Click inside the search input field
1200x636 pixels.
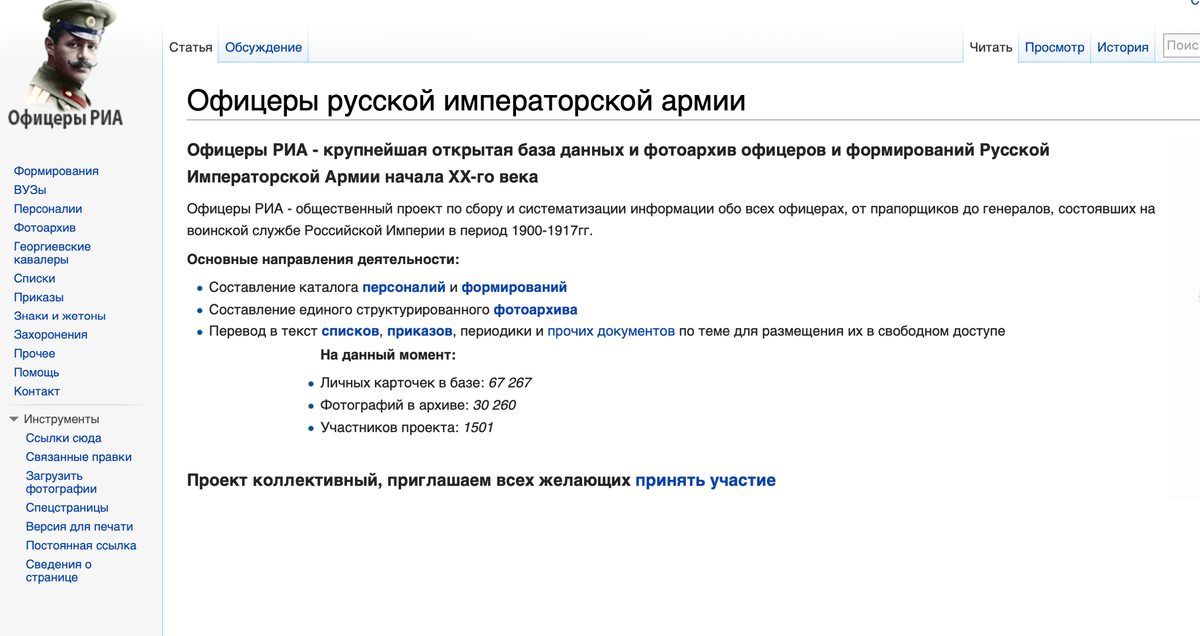coord(1184,44)
